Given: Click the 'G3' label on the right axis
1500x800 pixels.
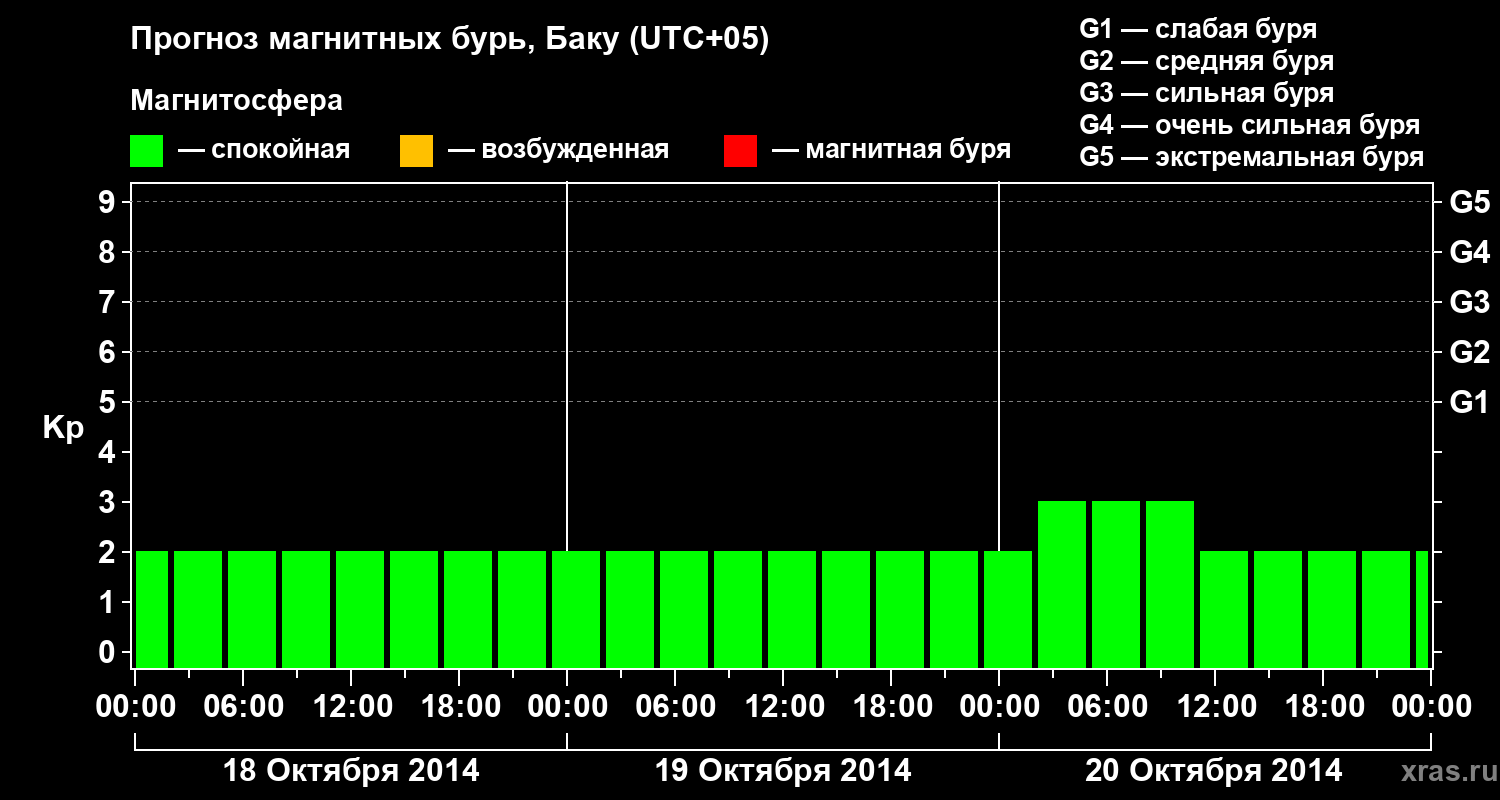Looking at the screenshot, I should click(x=1469, y=303).
